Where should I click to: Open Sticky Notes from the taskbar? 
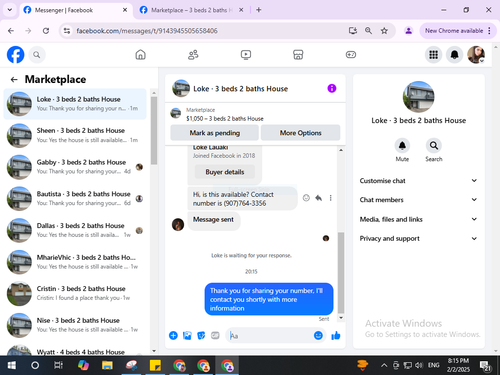pos(155,365)
